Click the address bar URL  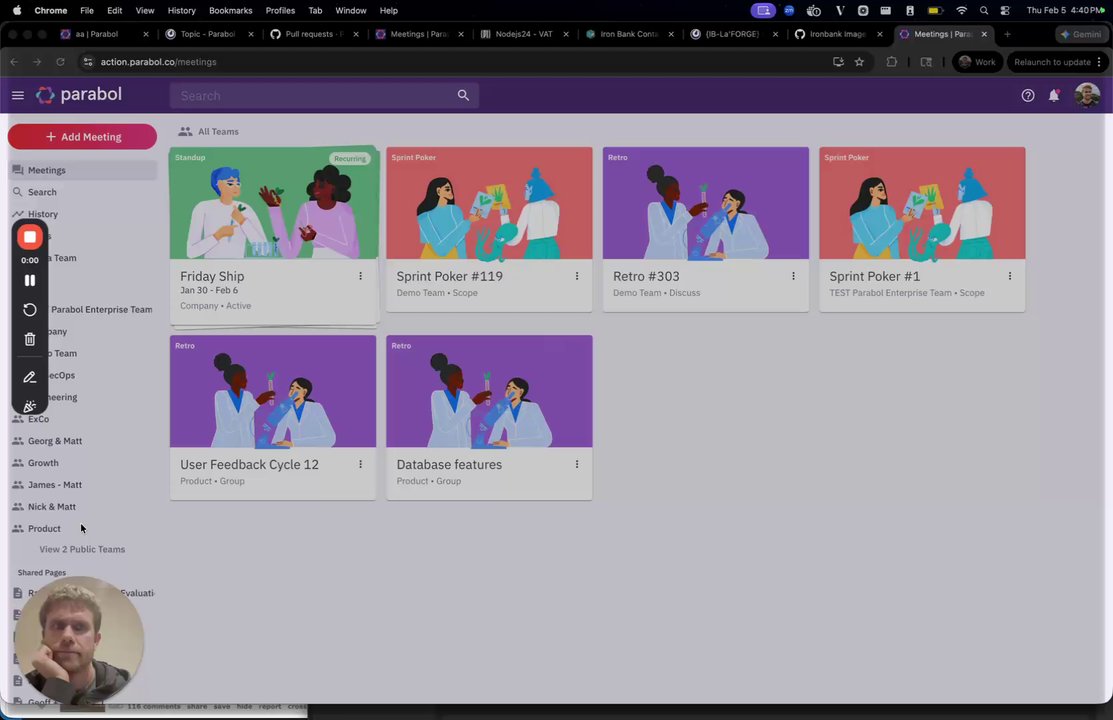tap(158, 62)
